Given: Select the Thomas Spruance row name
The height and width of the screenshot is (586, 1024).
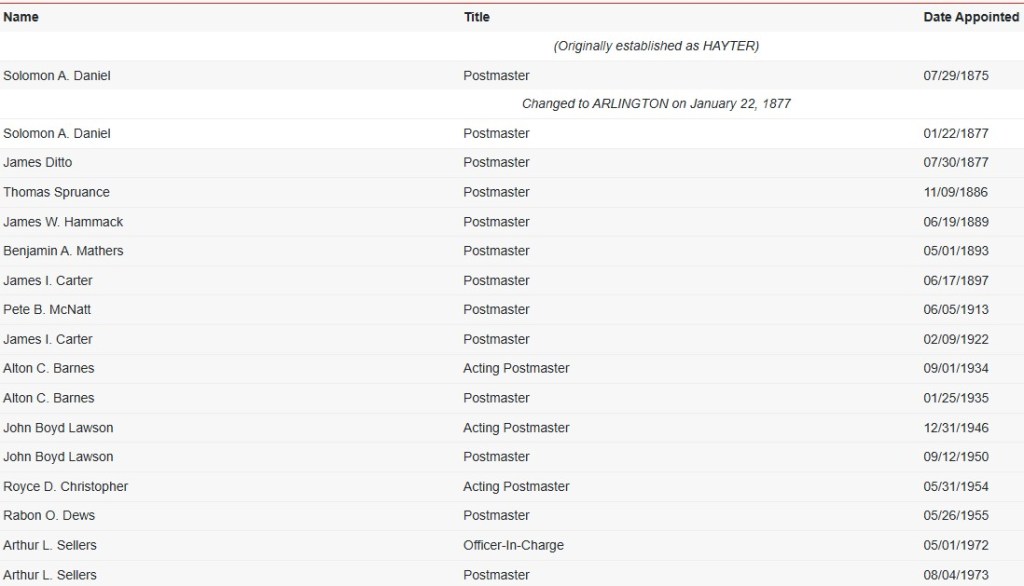Looking at the screenshot, I should (x=57, y=192).
